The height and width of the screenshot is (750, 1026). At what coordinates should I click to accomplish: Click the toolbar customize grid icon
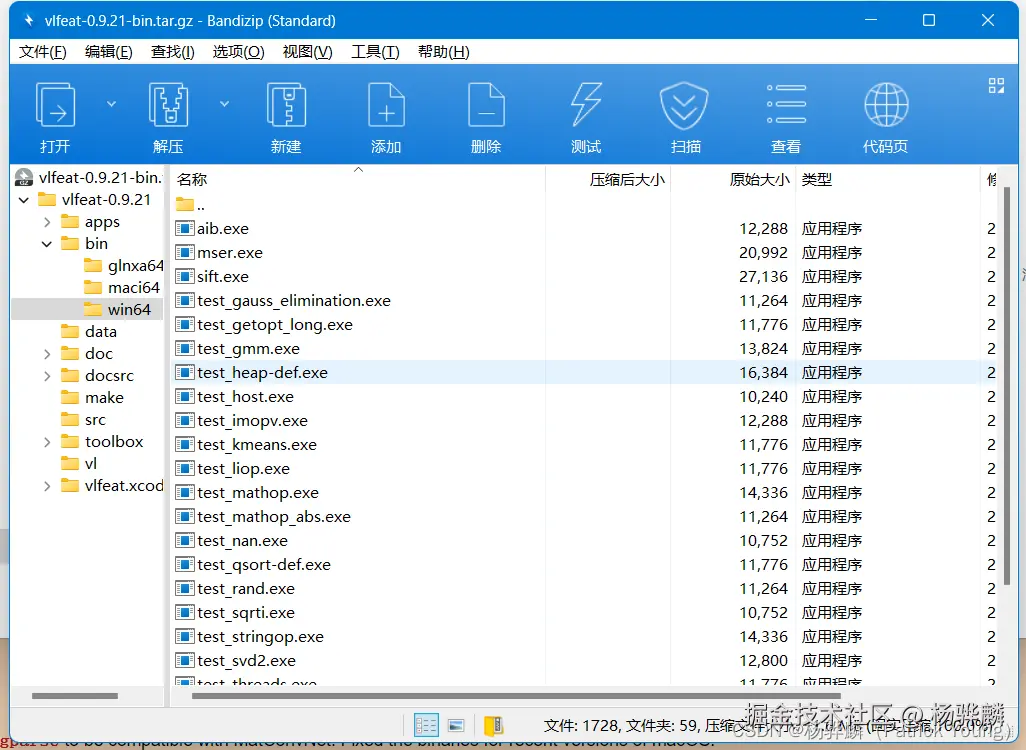[x=996, y=86]
